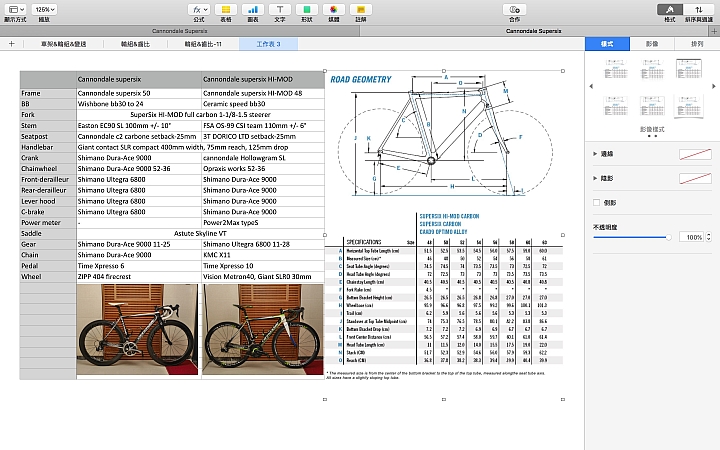This screenshot has width=720, height=450.
Task: Go to 輪組&齒比-11 sheet tab
Action: [203, 44]
